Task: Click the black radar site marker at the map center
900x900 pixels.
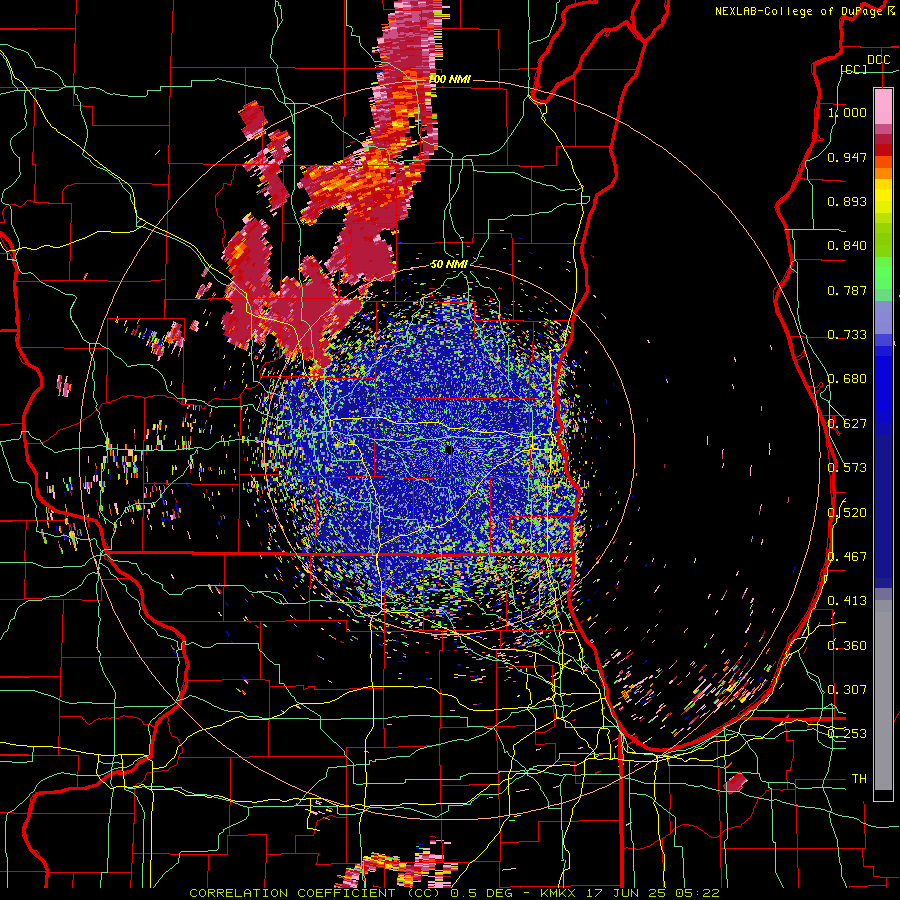Action: coord(449,450)
